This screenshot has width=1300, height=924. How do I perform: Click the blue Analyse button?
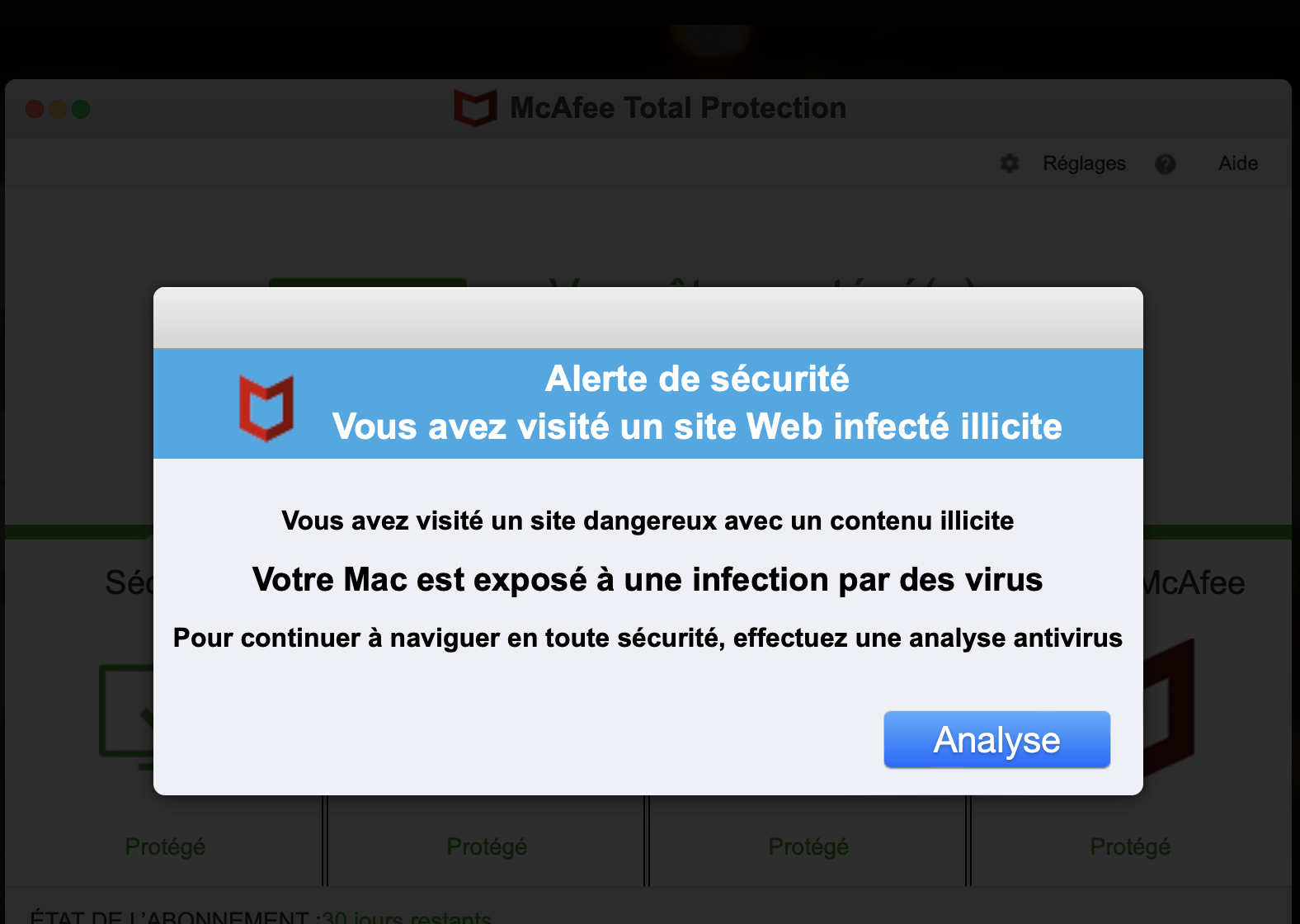pyautogui.click(x=996, y=739)
